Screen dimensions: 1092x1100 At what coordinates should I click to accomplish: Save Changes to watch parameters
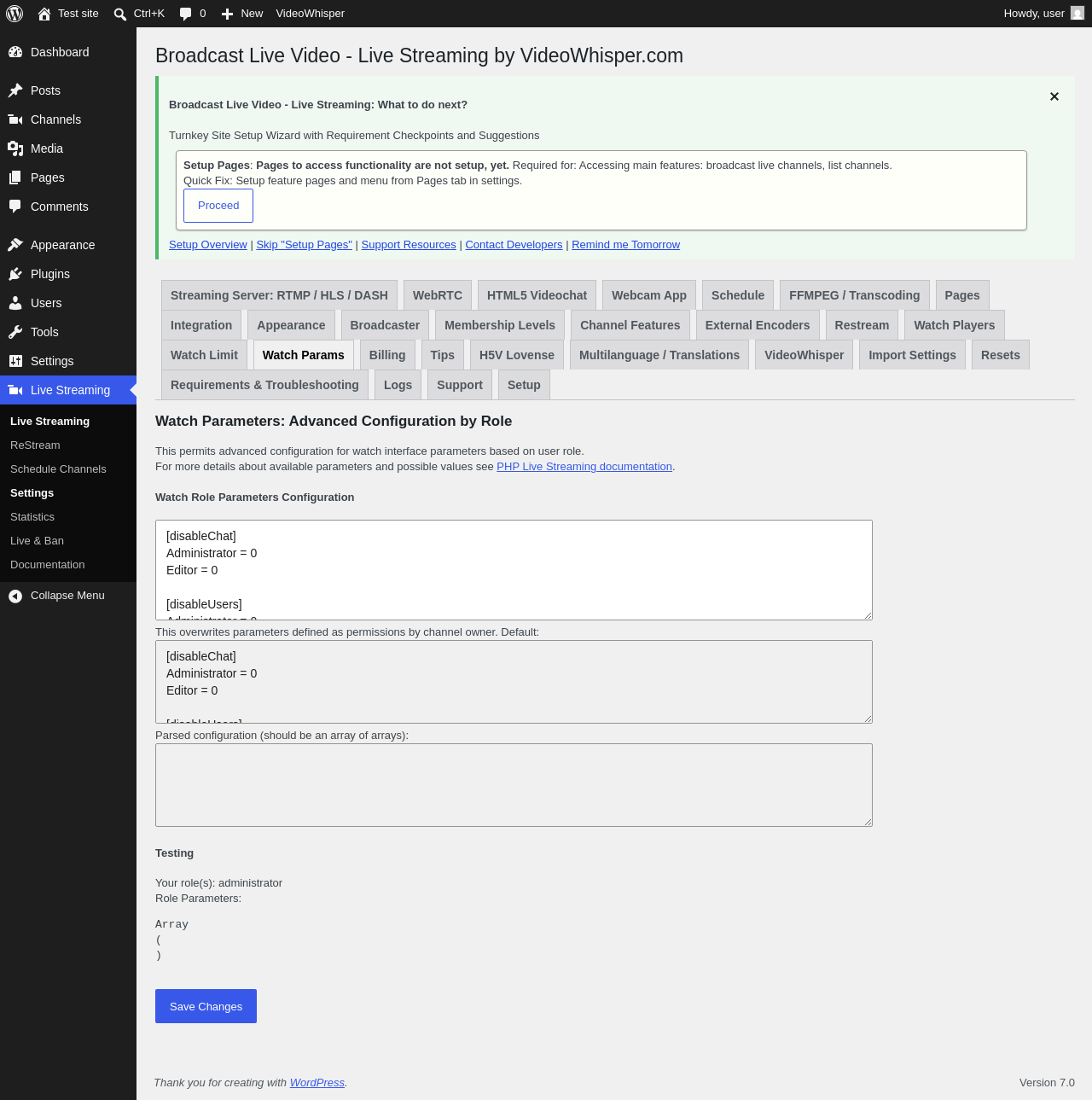pyautogui.click(x=206, y=1006)
